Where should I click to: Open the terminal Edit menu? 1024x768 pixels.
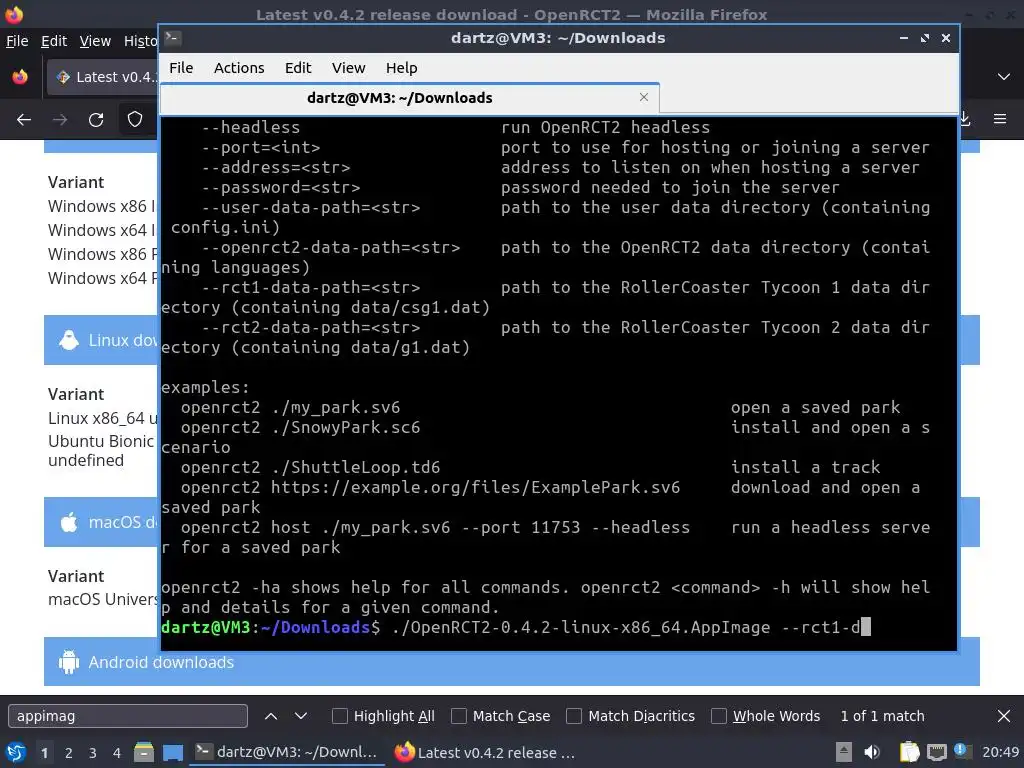[298, 68]
